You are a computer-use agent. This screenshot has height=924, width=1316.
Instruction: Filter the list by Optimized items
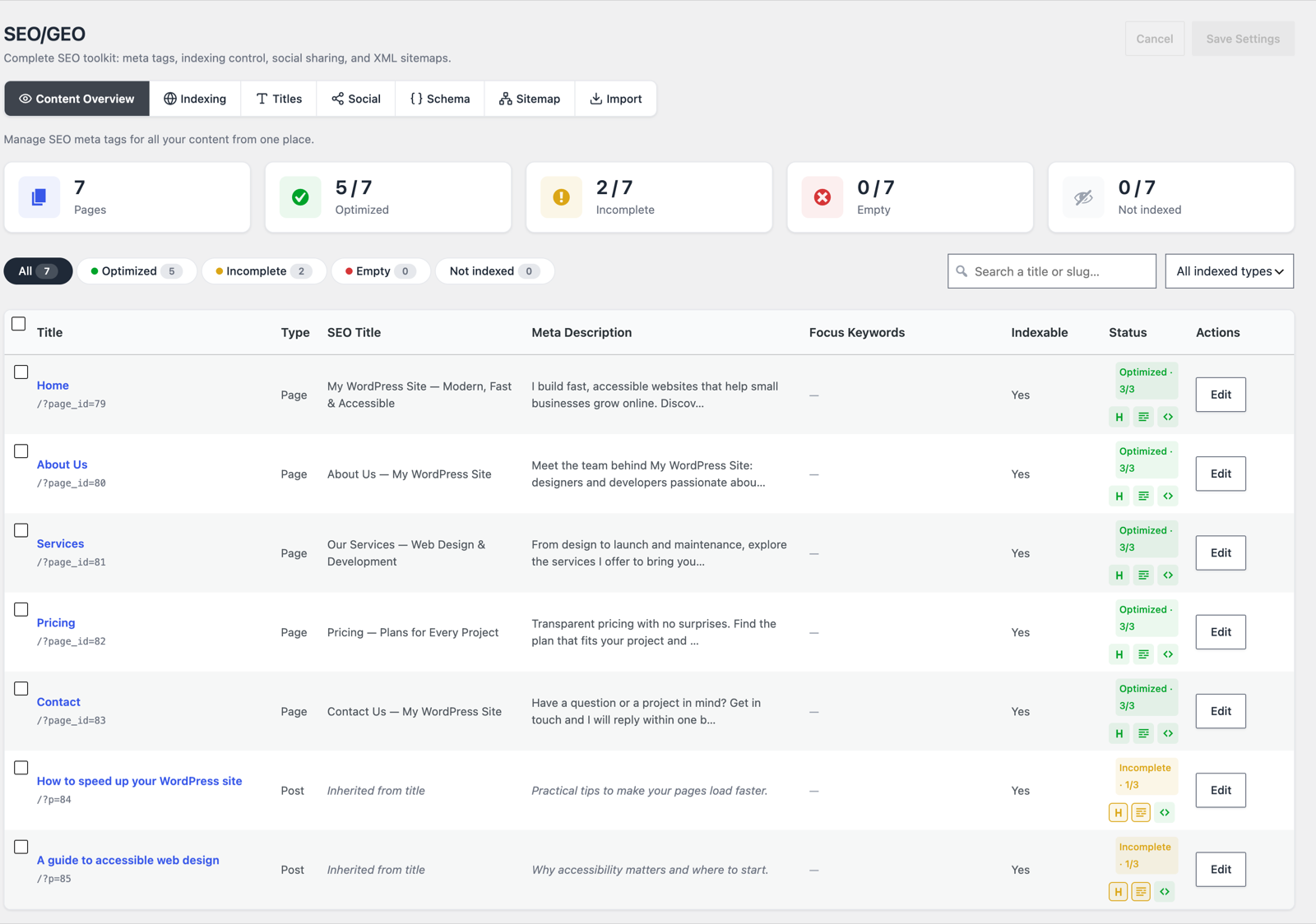[137, 271]
